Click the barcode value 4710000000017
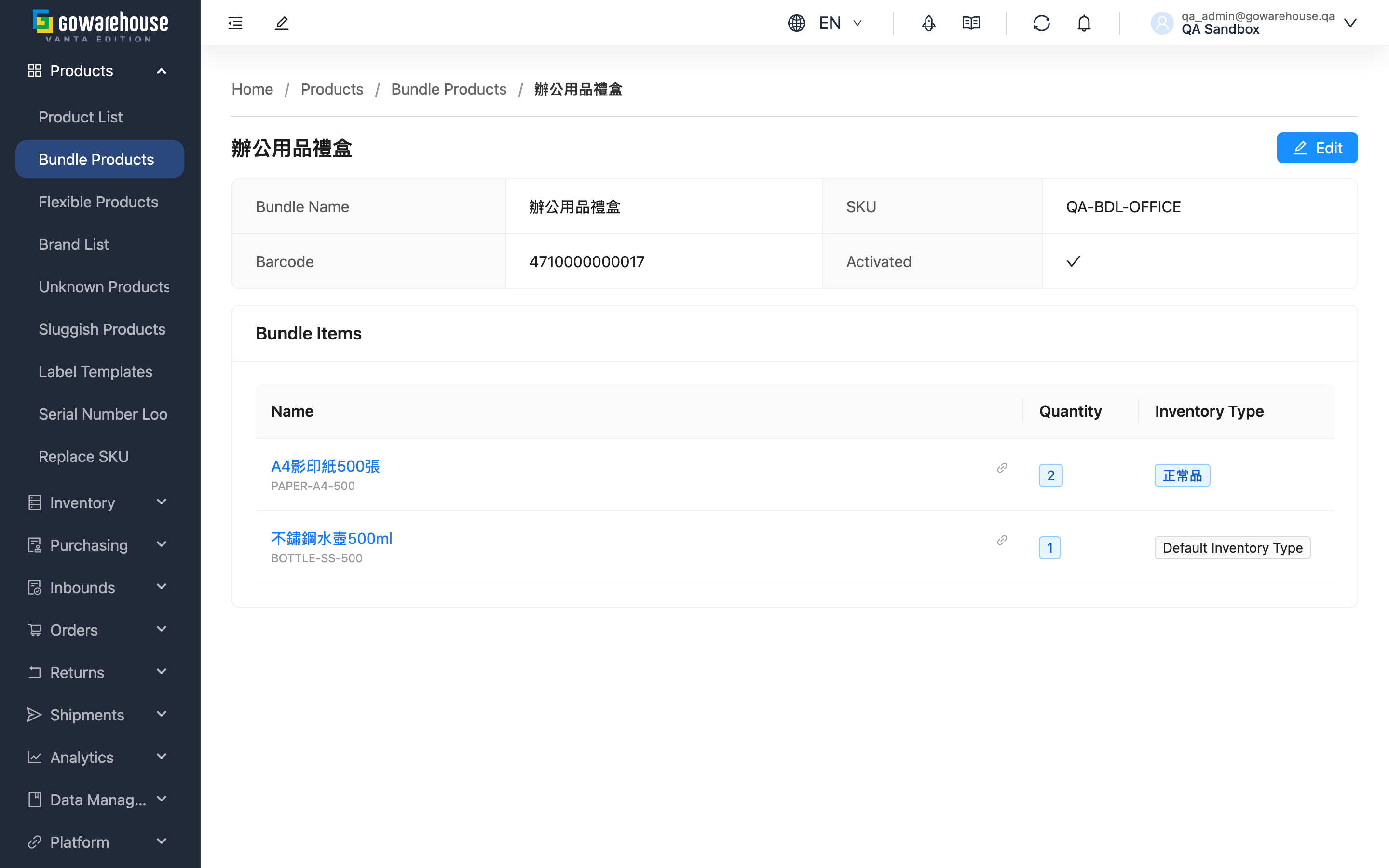 [586, 262]
